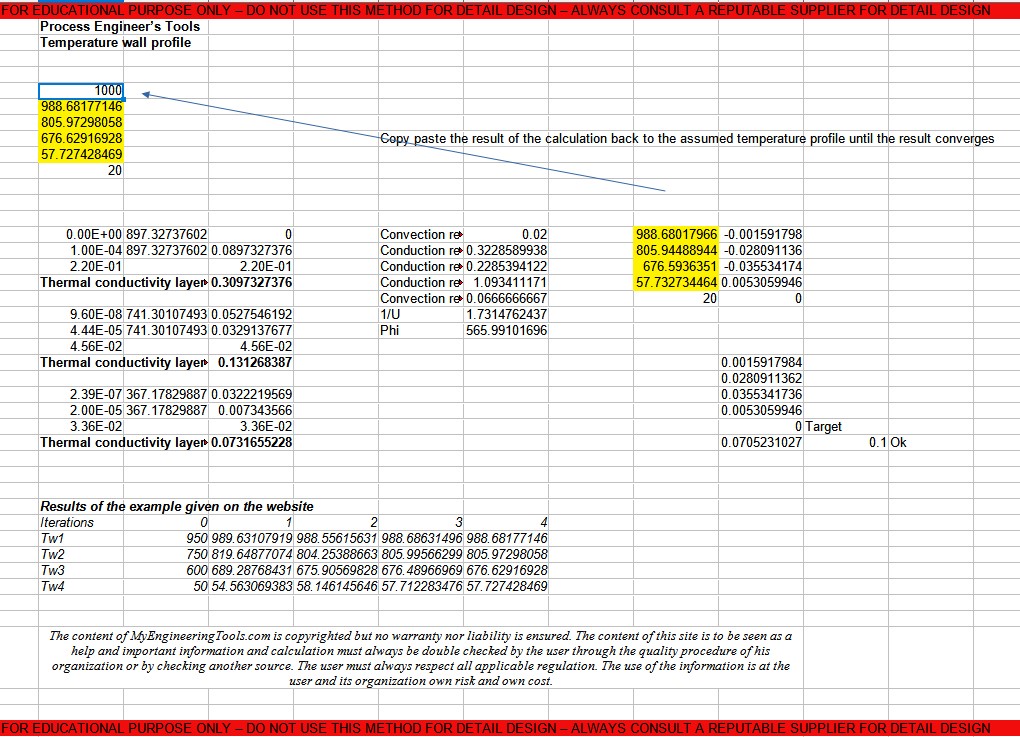Screen dimensions: 1020x737
Task: Select thermal conductivity value 0.0731655228
Action: coord(252,442)
